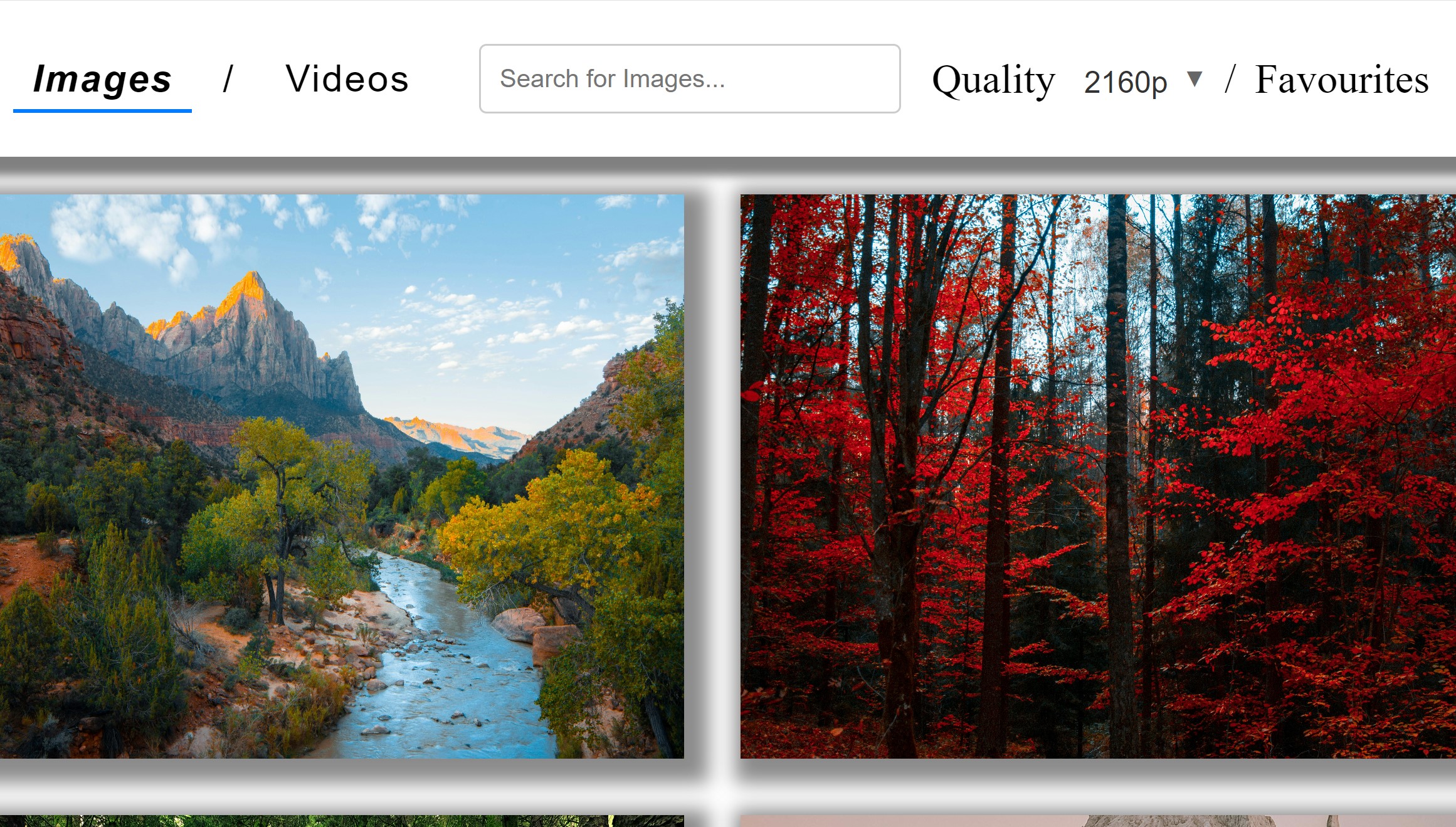The height and width of the screenshot is (827, 1456).
Task: Open the Videos tab
Action: click(347, 79)
